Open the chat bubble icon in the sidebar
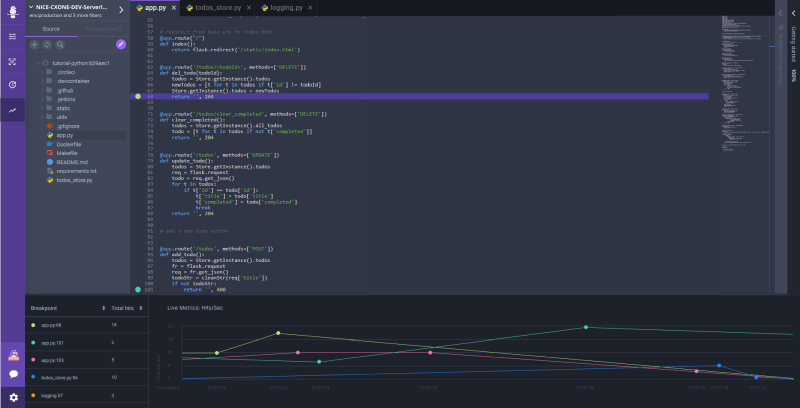The image size is (800, 408). [x=14, y=374]
